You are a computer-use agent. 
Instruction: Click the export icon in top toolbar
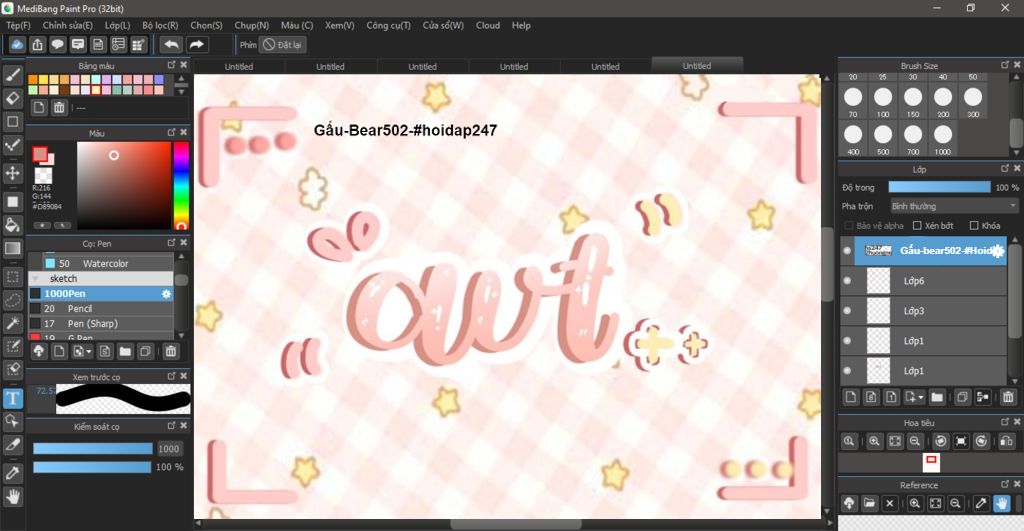coord(38,44)
